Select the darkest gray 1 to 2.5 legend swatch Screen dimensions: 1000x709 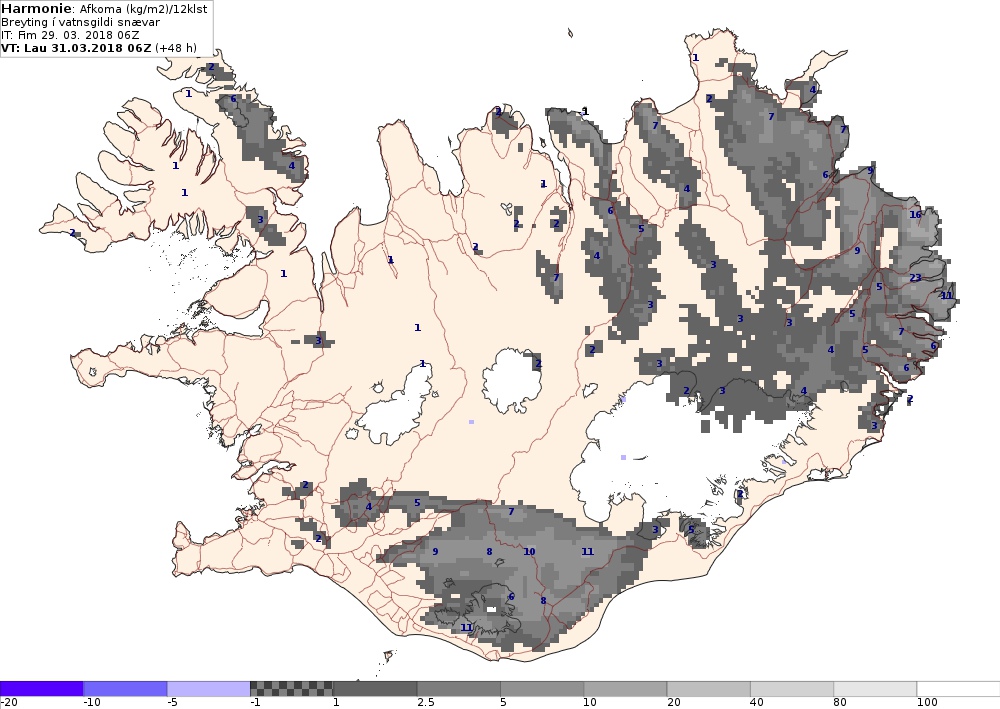click(375, 689)
